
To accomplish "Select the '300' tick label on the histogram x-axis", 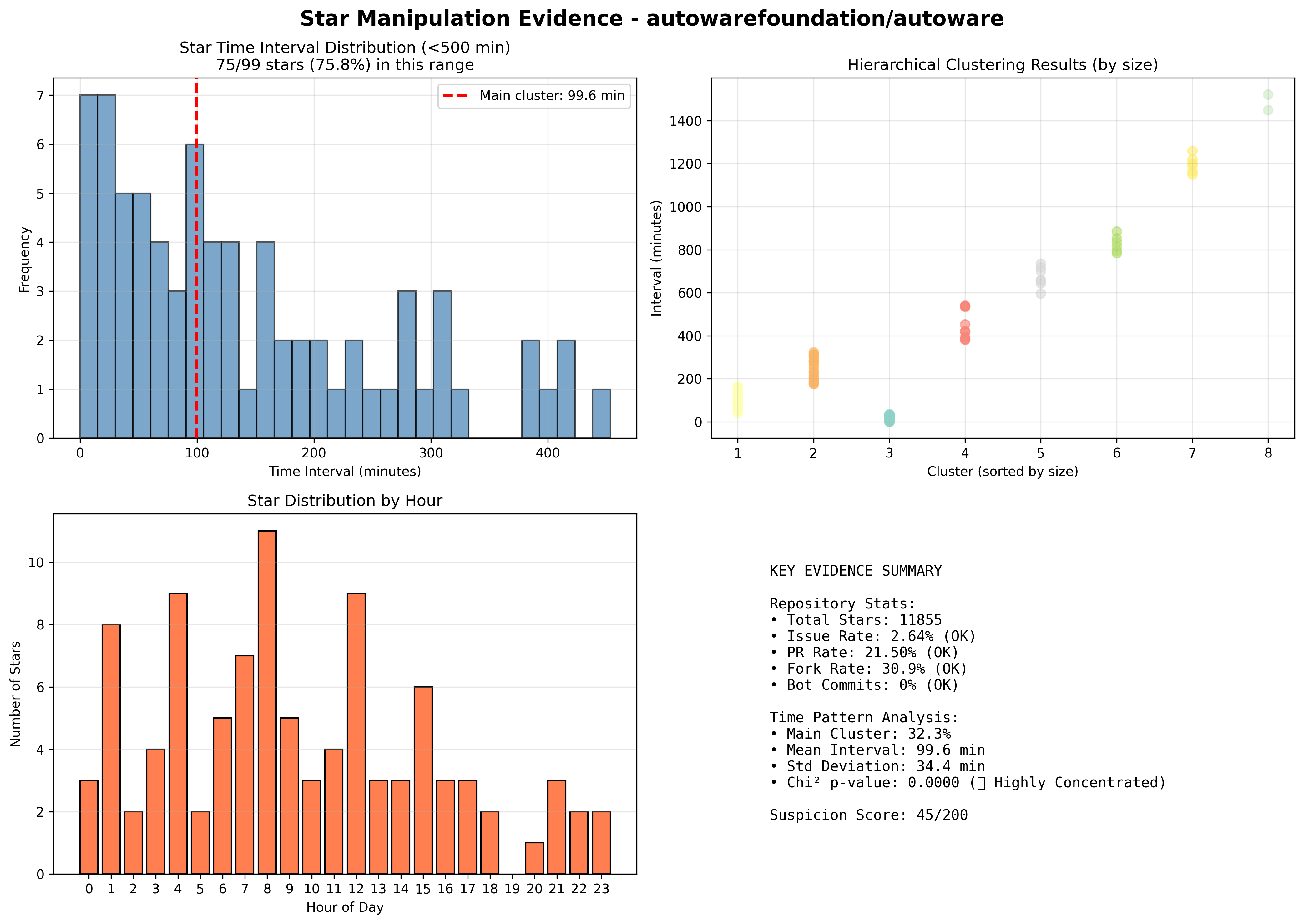I will [431, 453].
